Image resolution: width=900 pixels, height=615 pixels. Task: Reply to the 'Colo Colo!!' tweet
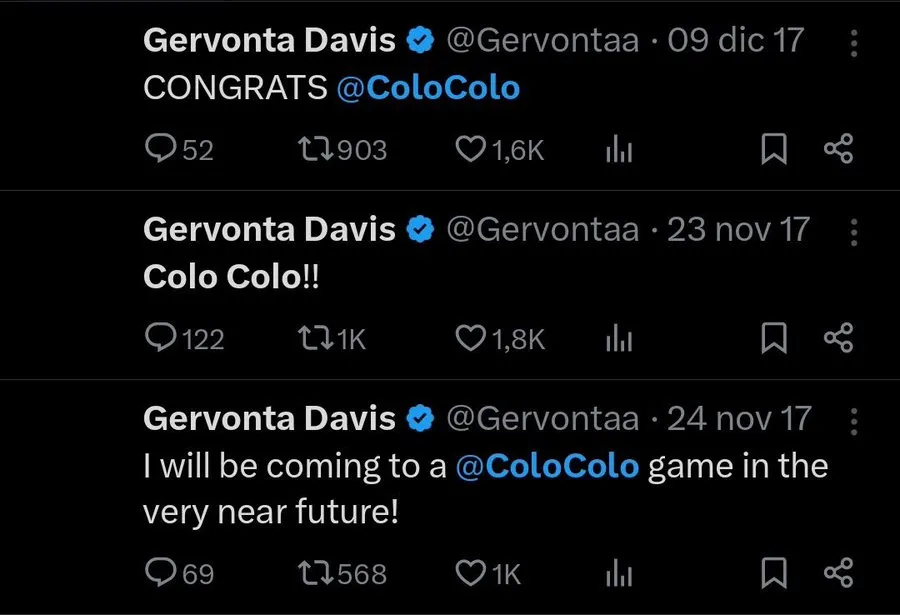coord(161,339)
